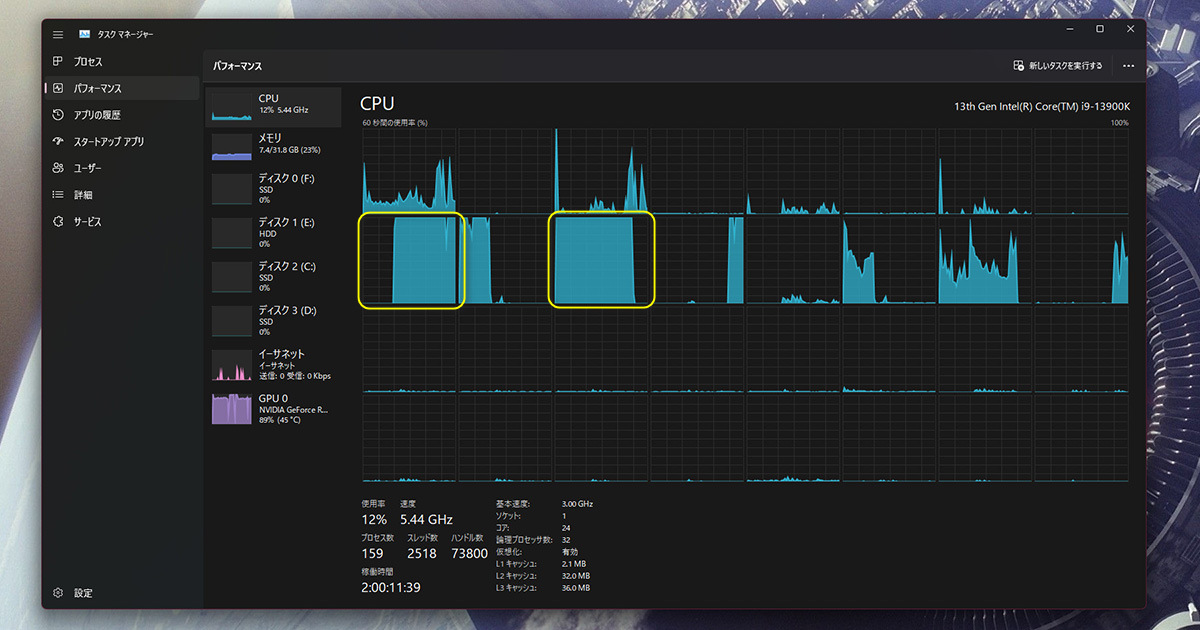Select ディスク 3 (D:) SSD entry
The image size is (1200, 630).
(273, 321)
